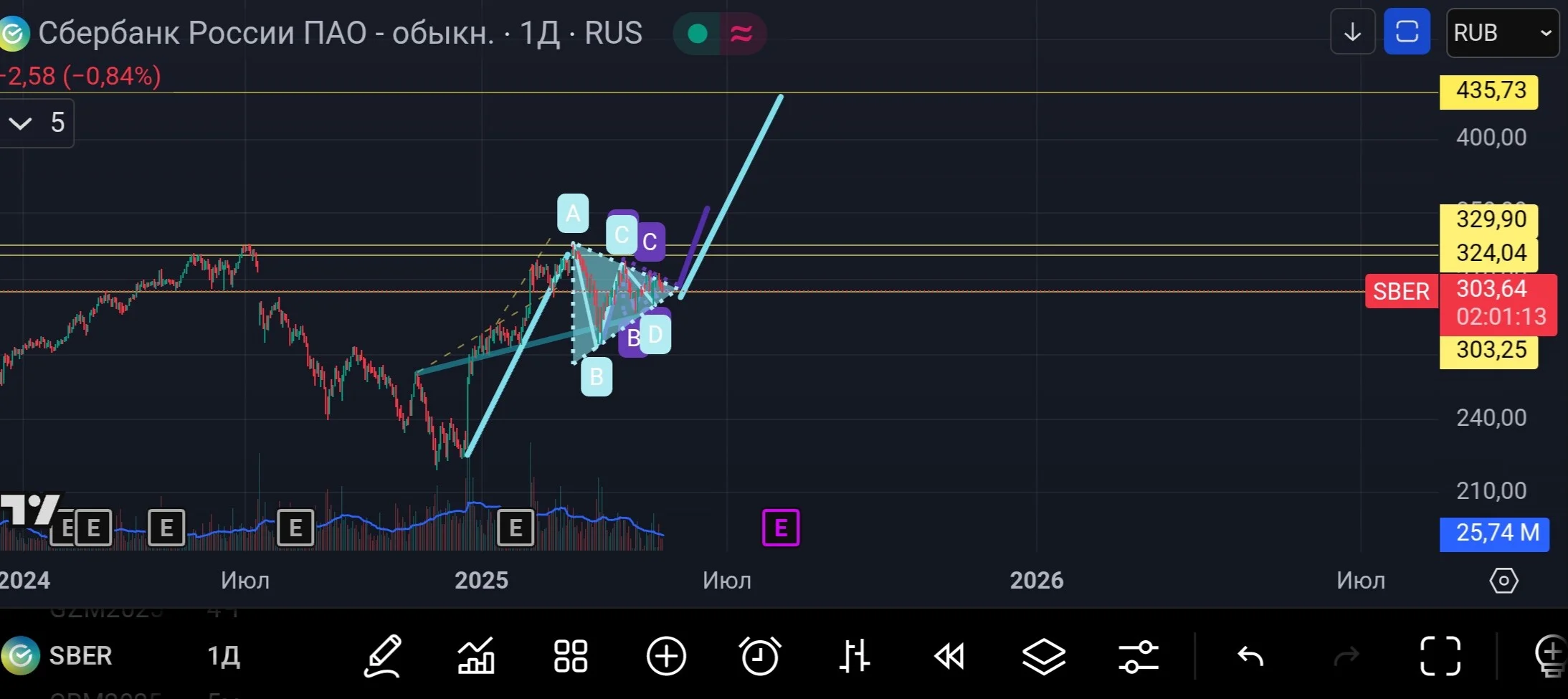Tap the 210,00 price scale value
The width and height of the screenshot is (1568, 699).
1491,491
